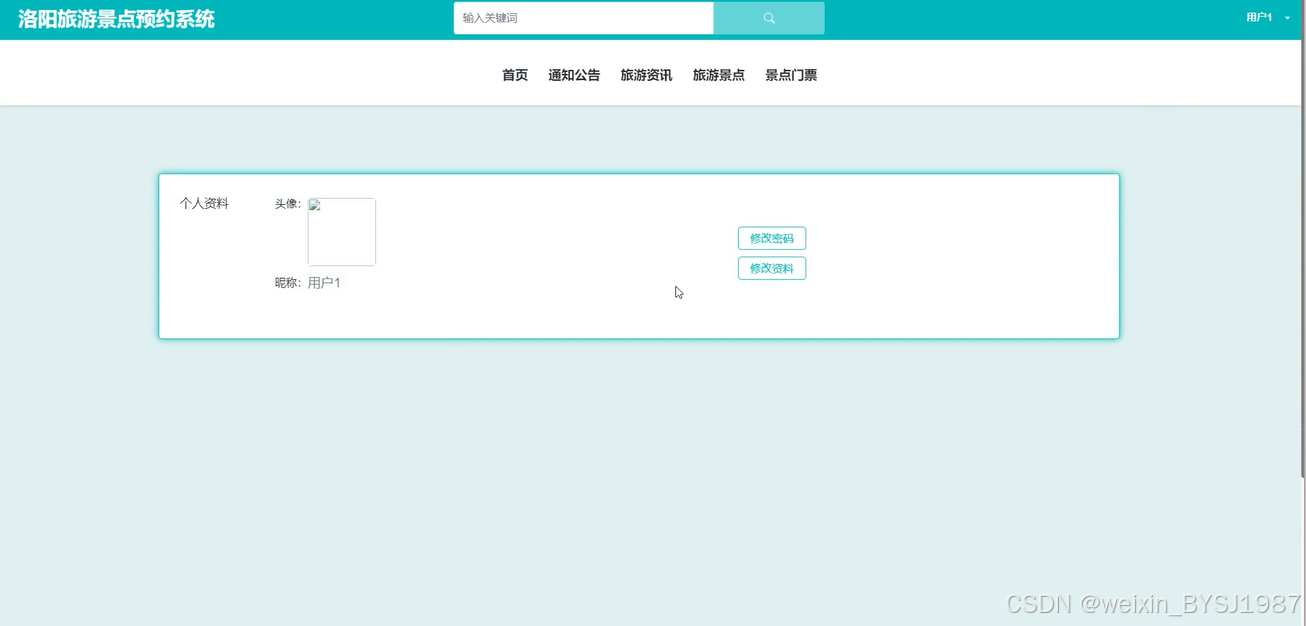Click the 修改资料 button

coord(772,268)
